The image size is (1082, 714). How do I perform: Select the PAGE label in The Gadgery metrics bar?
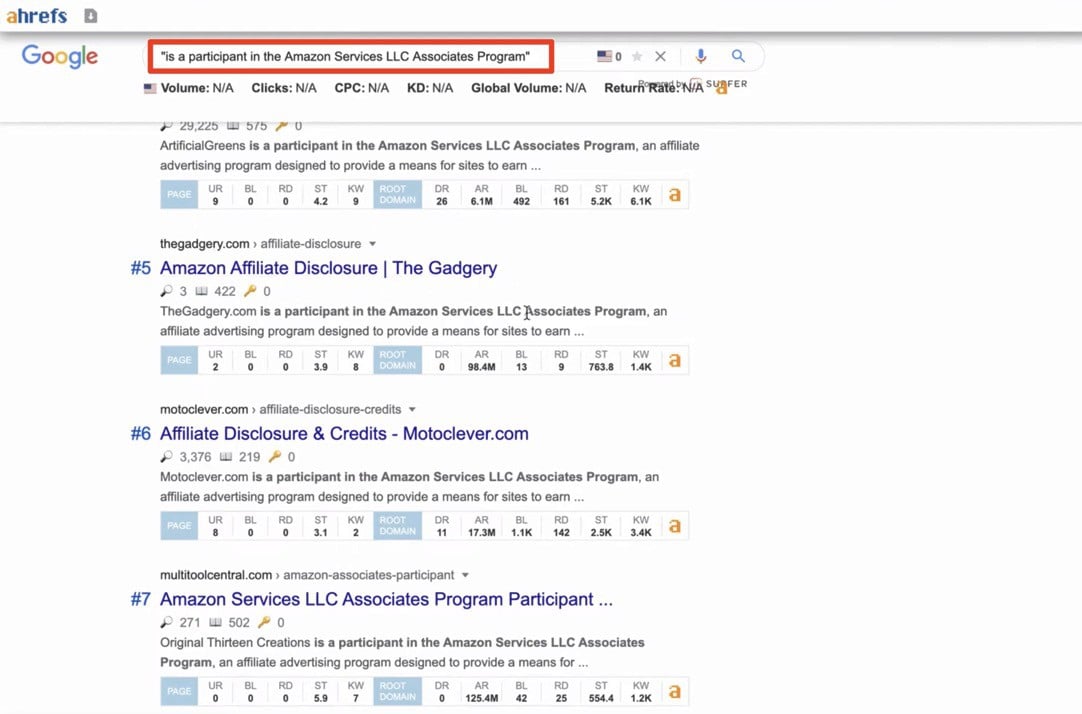(x=179, y=360)
